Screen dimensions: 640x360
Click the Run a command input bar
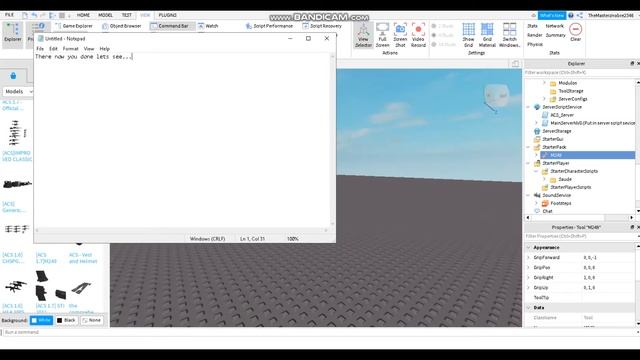click(x=318, y=332)
